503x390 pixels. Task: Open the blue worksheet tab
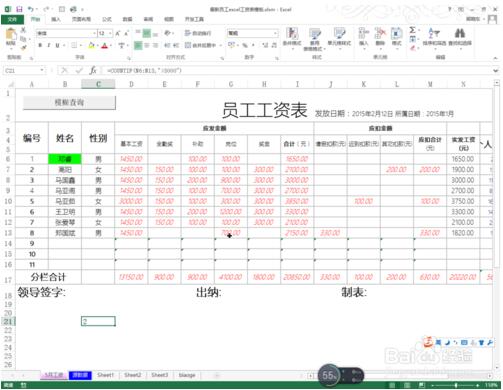click(x=80, y=375)
